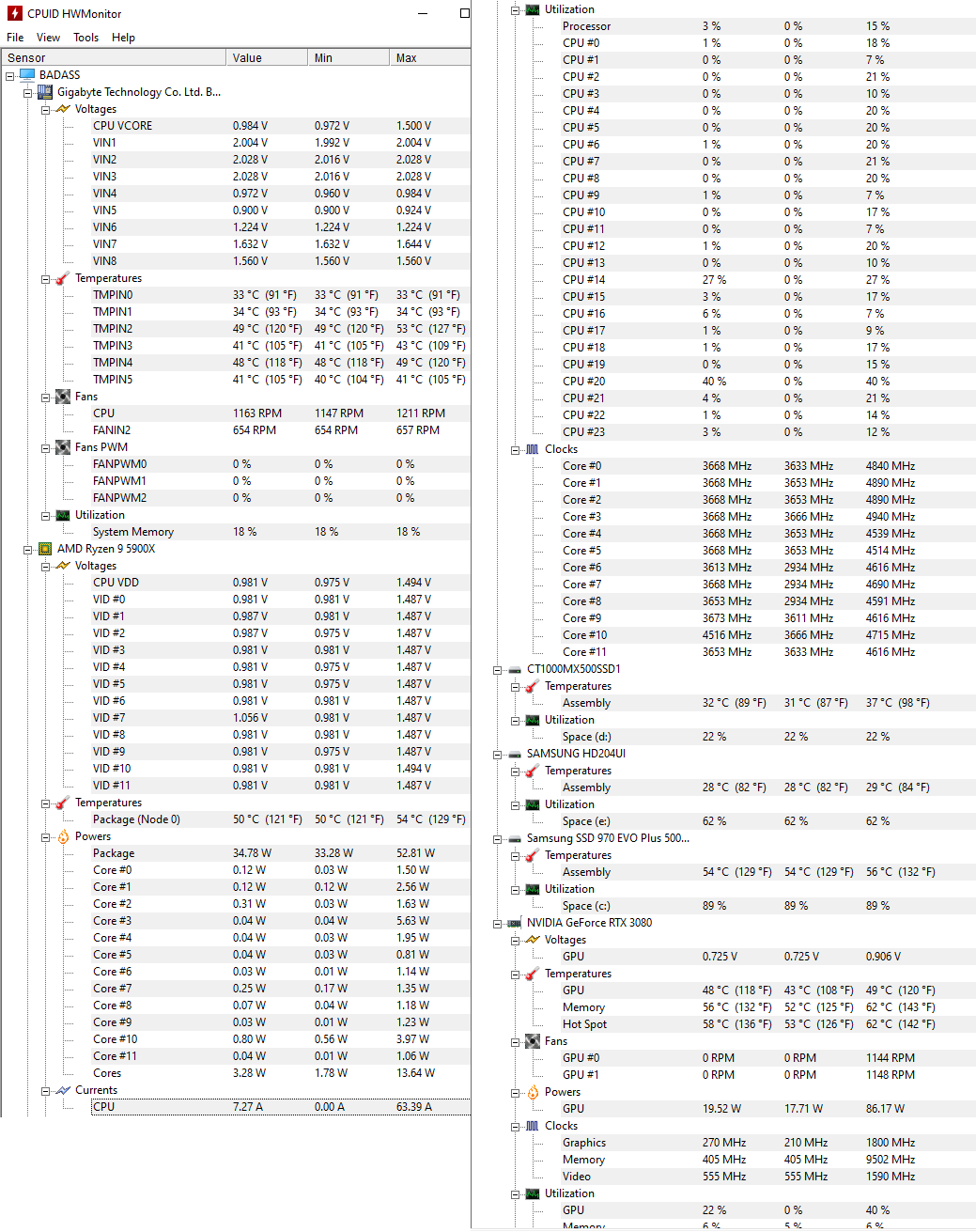Image resolution: width=976 pixels, height=1232 pixels.
Task: Click the Fans PWM icon
Action: [63, 447]
